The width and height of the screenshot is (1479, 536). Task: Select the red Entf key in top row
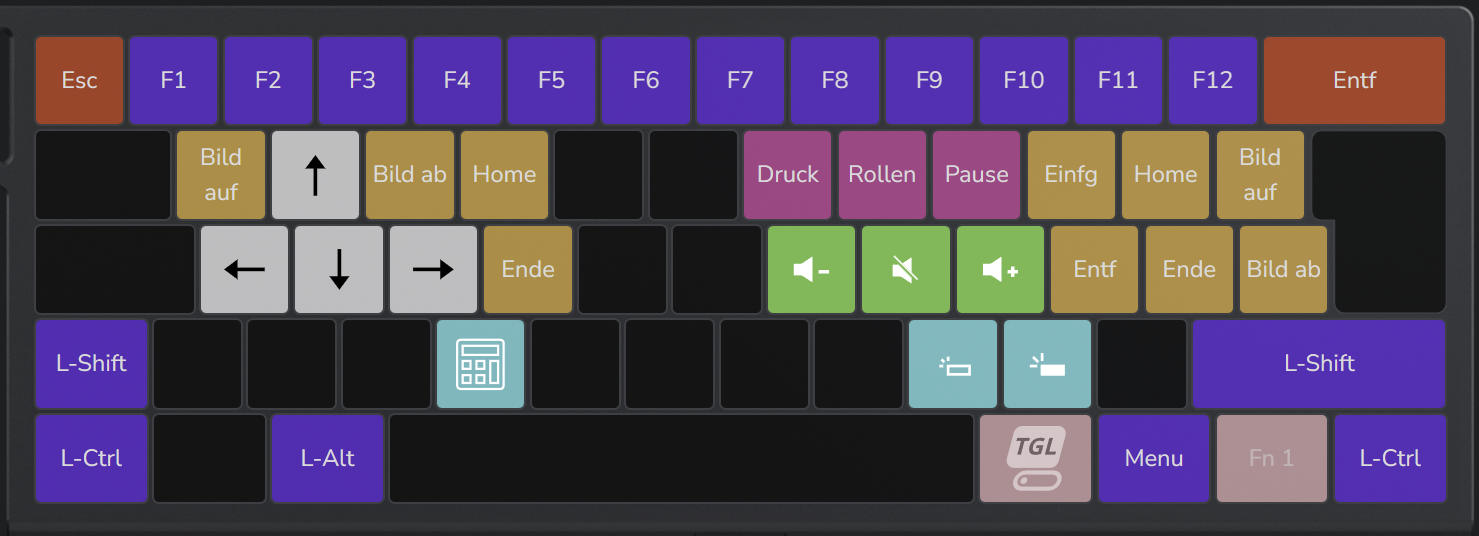click(1354, 80)
